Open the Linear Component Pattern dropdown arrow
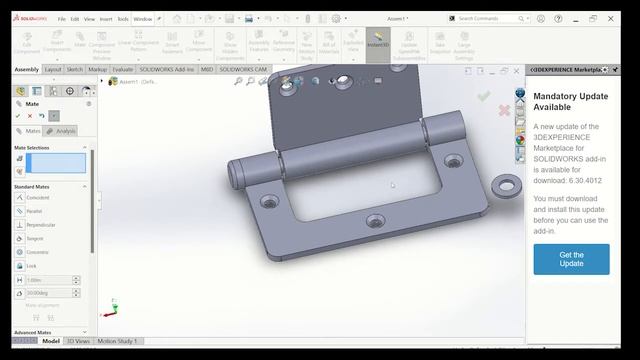Screen dimensions: 640x360 tap(138, 60)
